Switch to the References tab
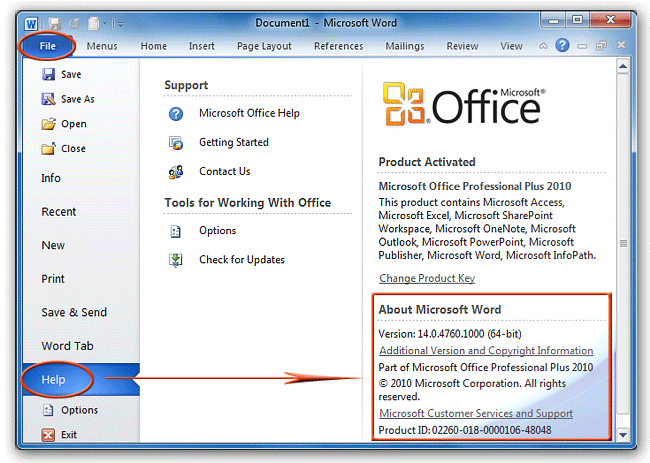Screen dimensions: 650x463 click(339, 46)
